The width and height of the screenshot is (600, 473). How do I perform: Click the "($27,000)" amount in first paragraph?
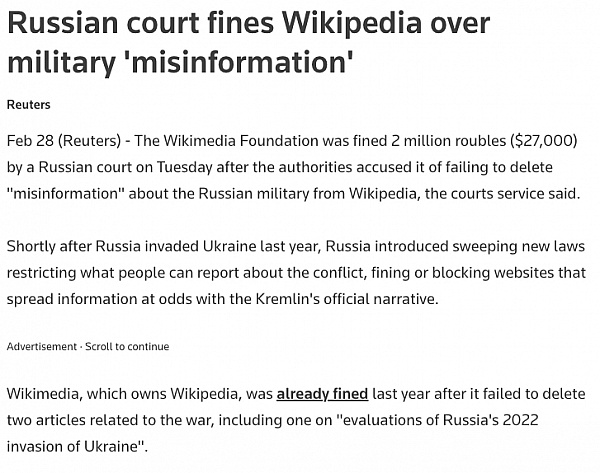(543, 141)
